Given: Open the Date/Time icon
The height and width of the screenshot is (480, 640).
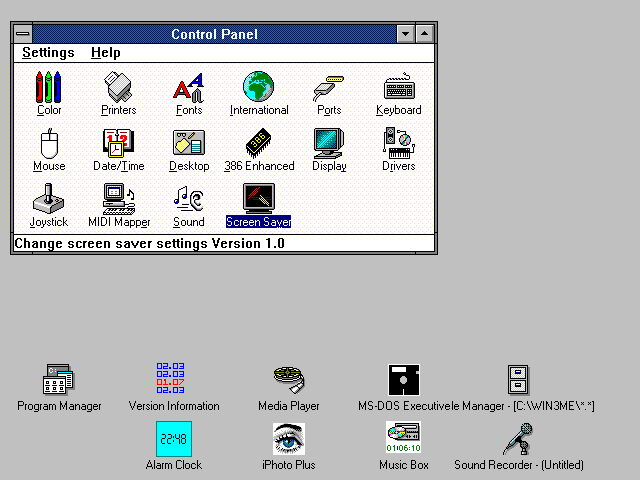Looking at the screenshot, I should [x=118, y=143].
